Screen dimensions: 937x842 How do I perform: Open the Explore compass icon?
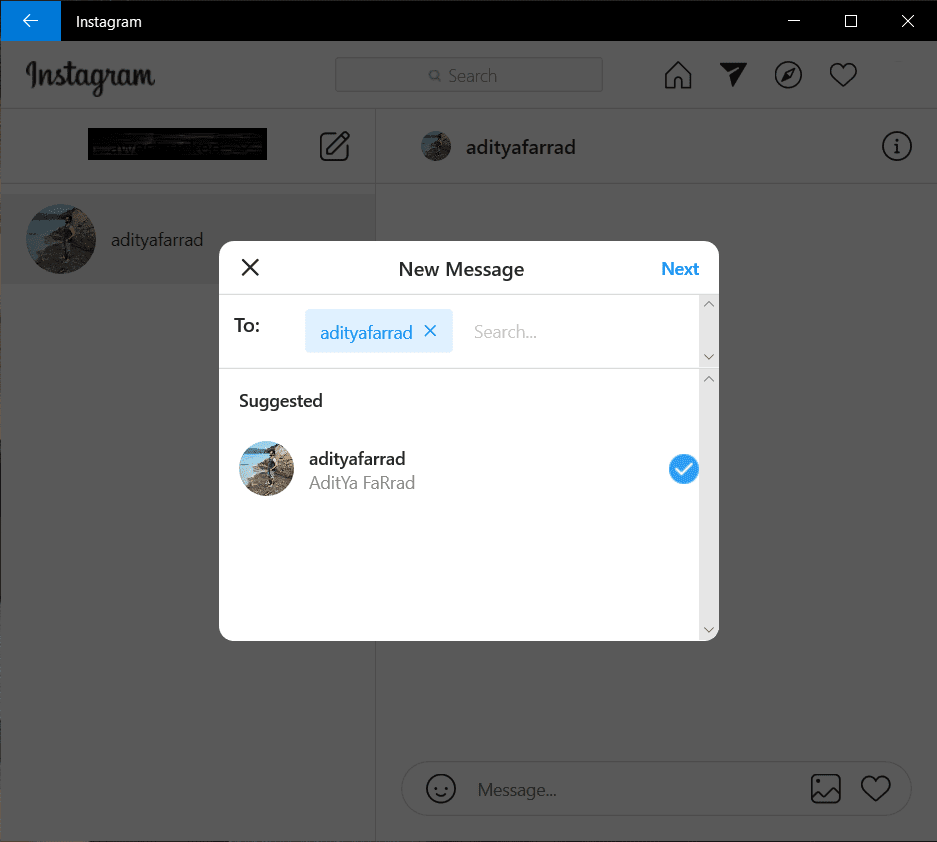(788, 74)
